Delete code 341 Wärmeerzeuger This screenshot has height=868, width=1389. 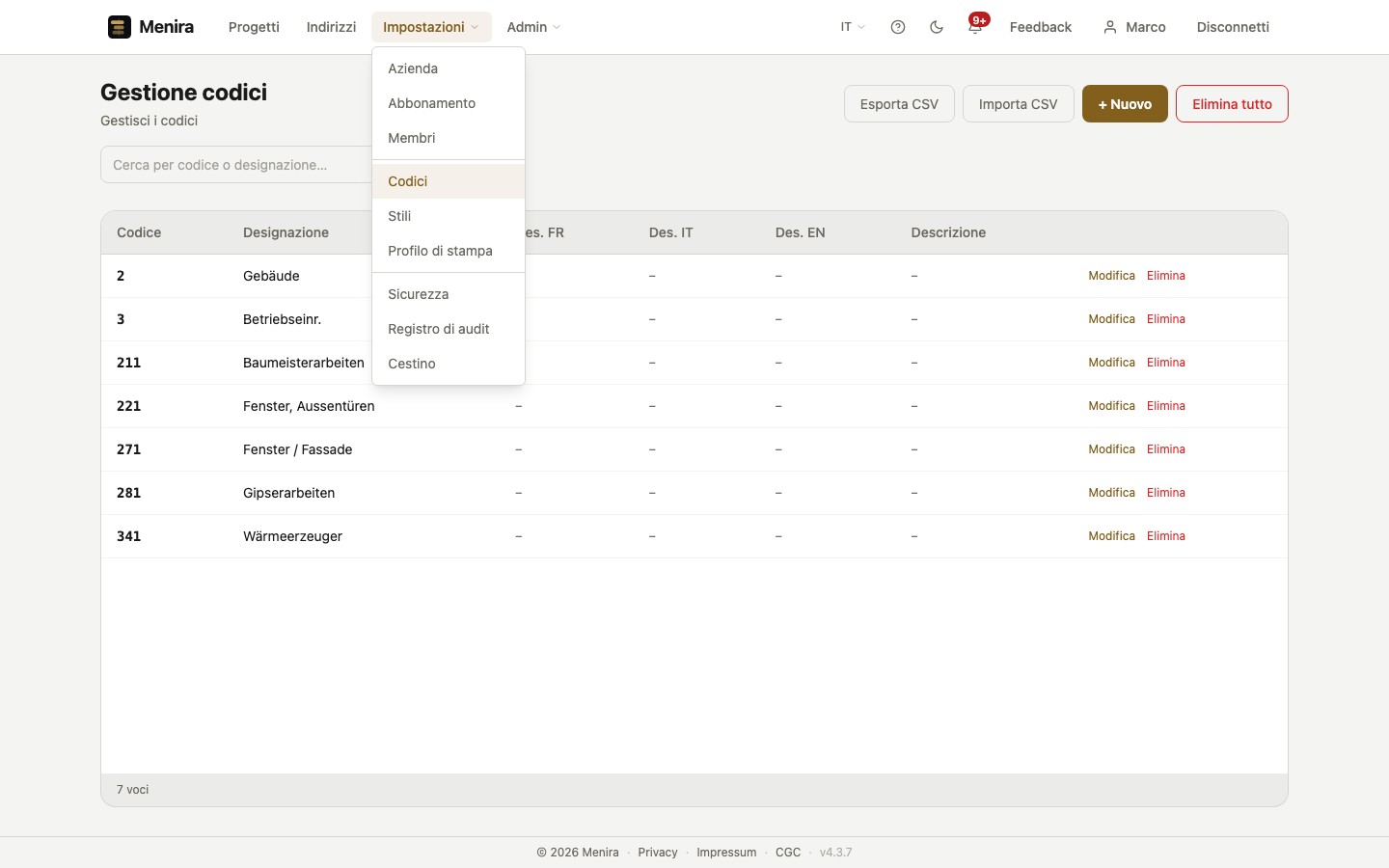pos(1165,536)
